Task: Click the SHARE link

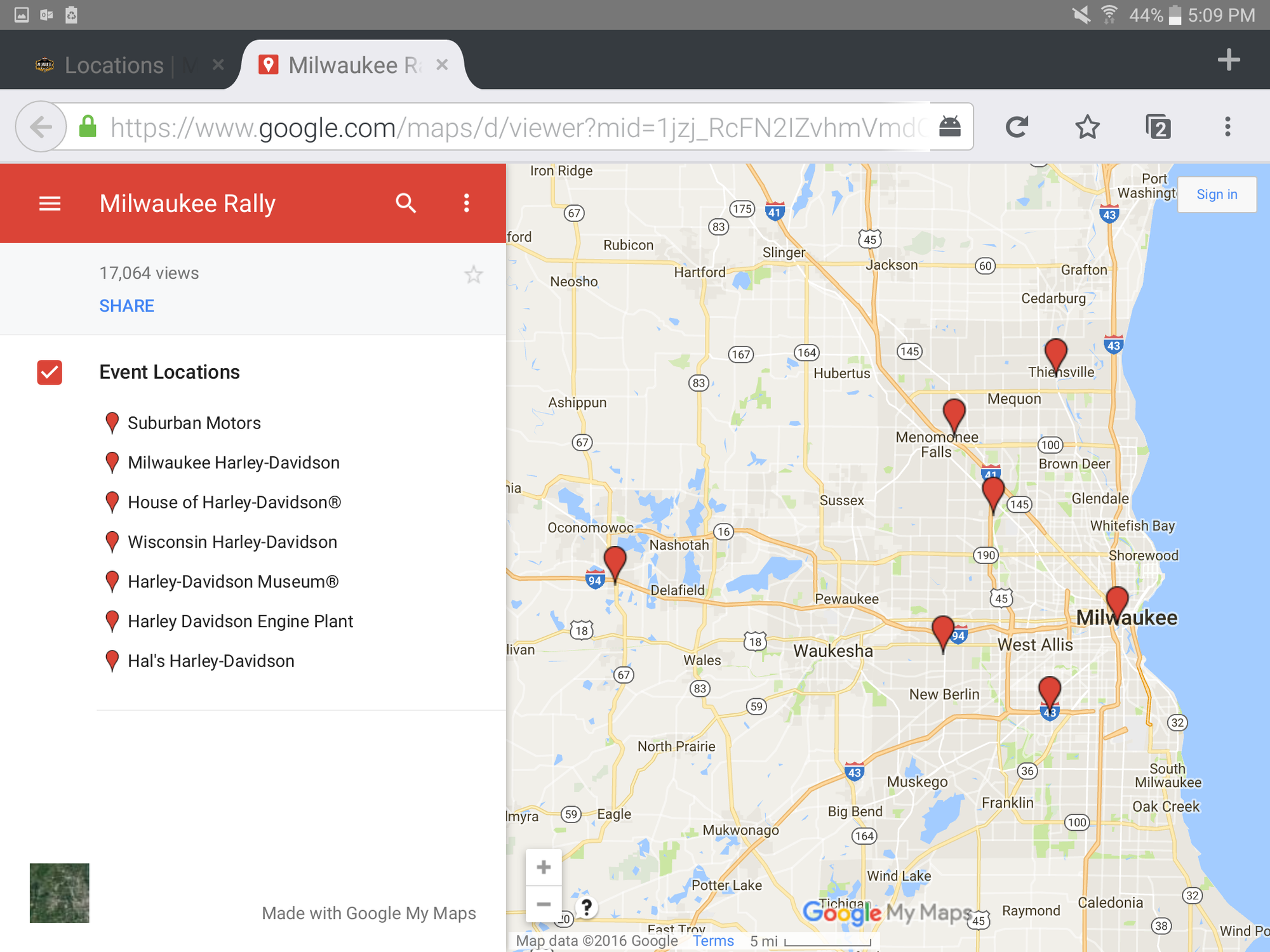Action: [x=126, y=306]
